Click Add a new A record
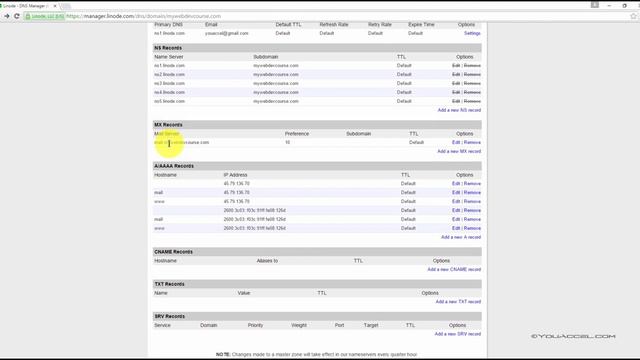The width and height of the screenshot is (640, 360). pyautogui.click(x=461, y=237)
